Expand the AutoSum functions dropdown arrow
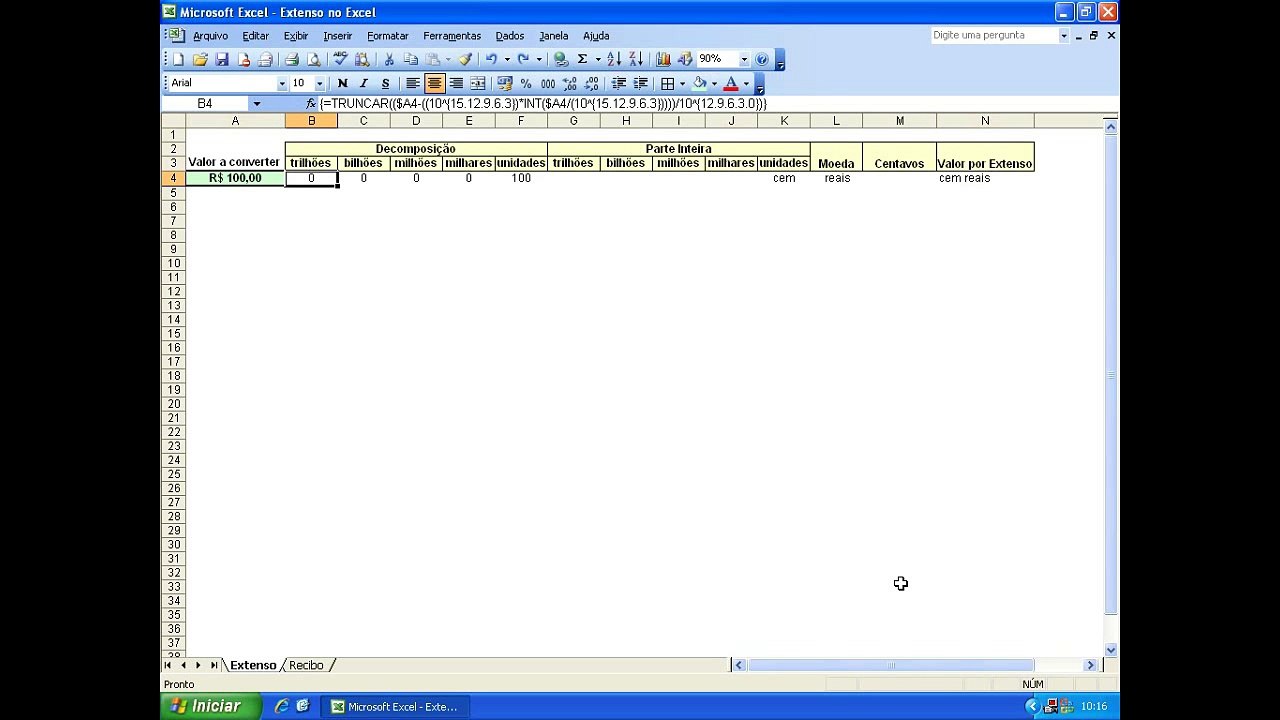 (x=598, y=59)
